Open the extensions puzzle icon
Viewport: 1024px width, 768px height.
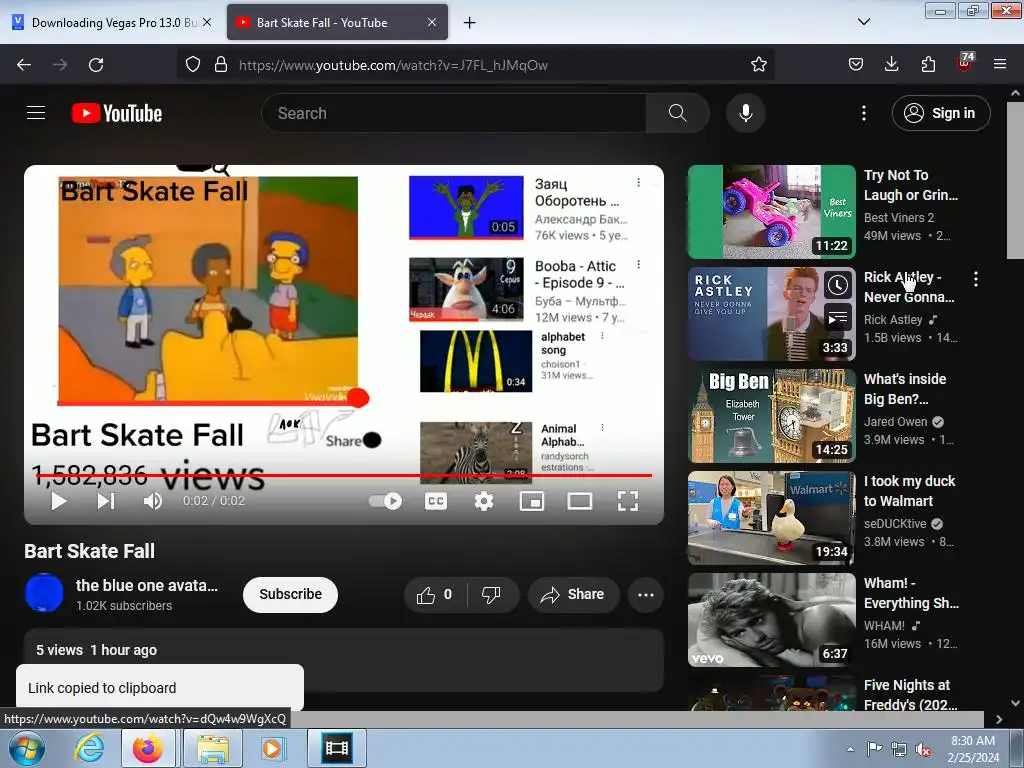[x=928, y=65]
